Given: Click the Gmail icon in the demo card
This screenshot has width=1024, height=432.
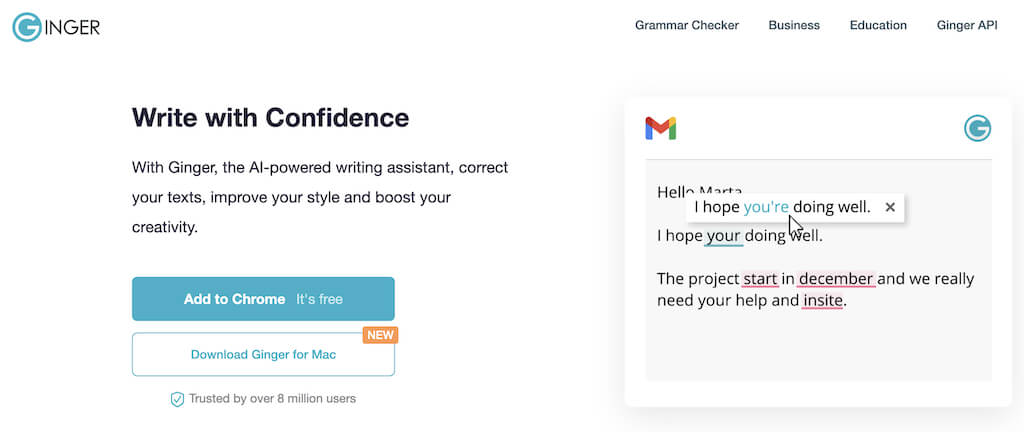Looking at the screenshot, I should (660, 128).
